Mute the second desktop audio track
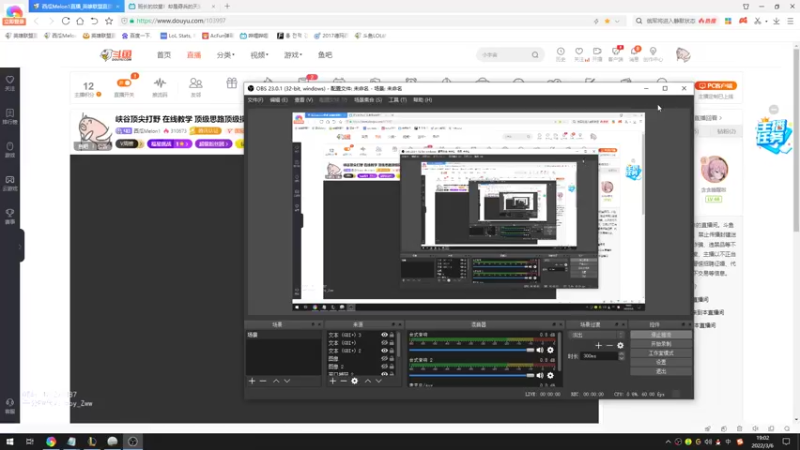This screenshot has width=800, height=450. (540, 376)
